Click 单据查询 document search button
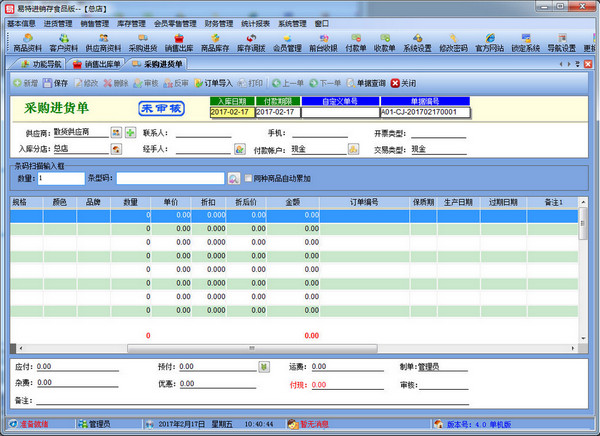 (x=366, y=83)
